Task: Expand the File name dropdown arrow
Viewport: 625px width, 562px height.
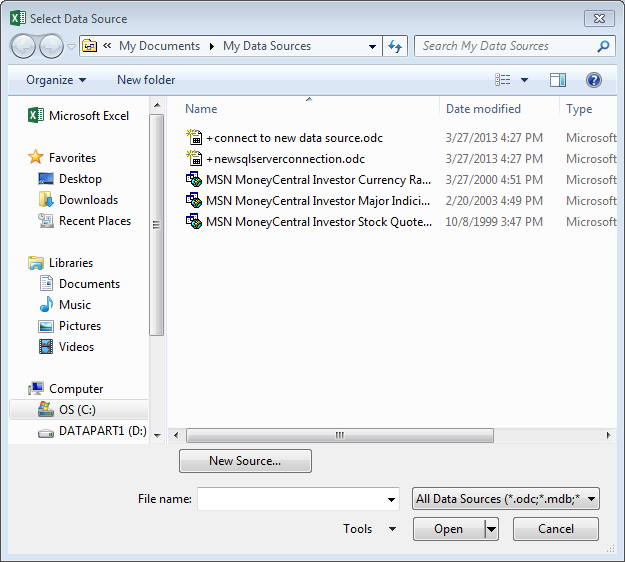Action: tap(391, 499)
